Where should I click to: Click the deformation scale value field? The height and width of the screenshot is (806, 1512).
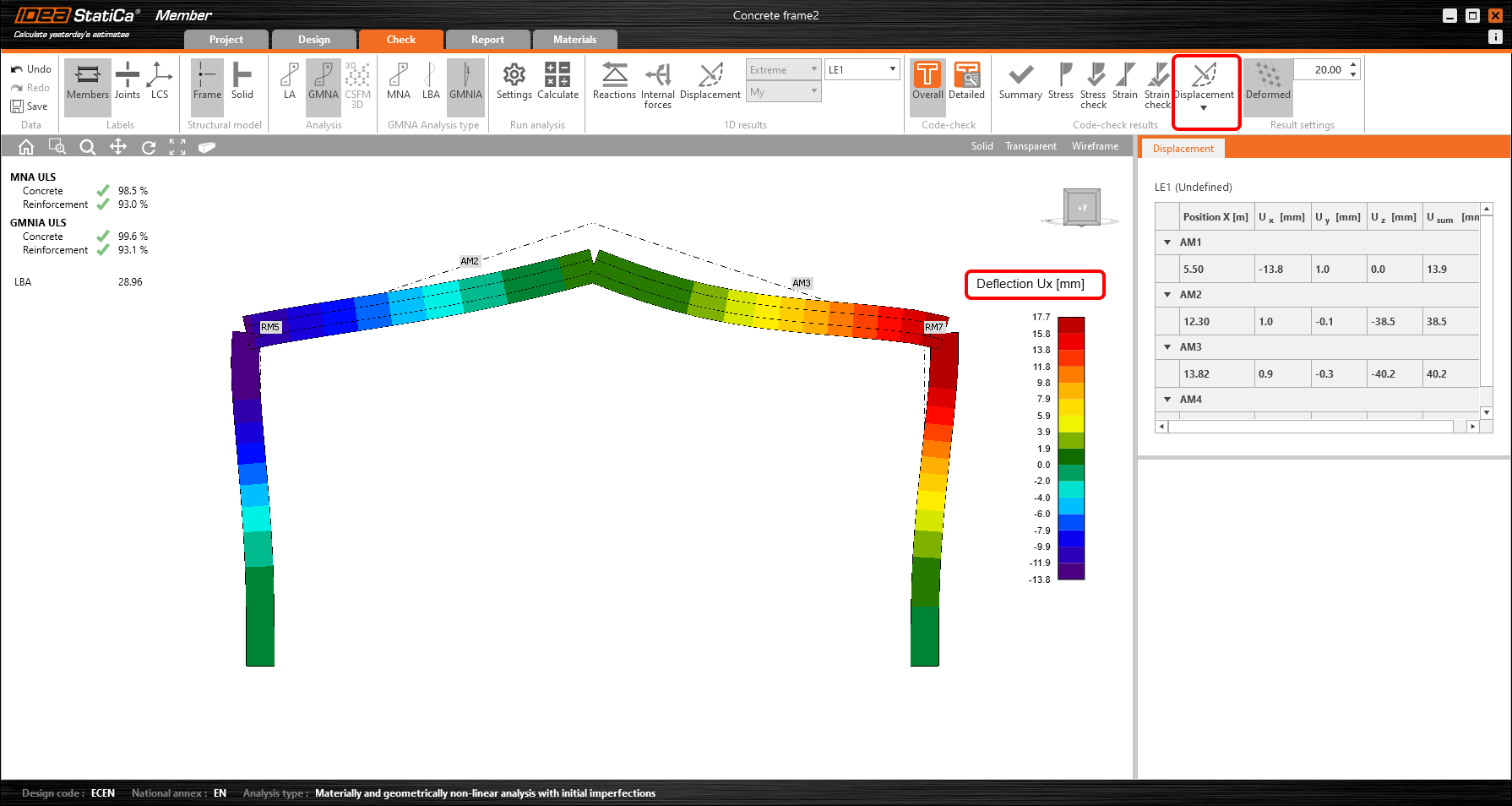[x=1321, y=70]
